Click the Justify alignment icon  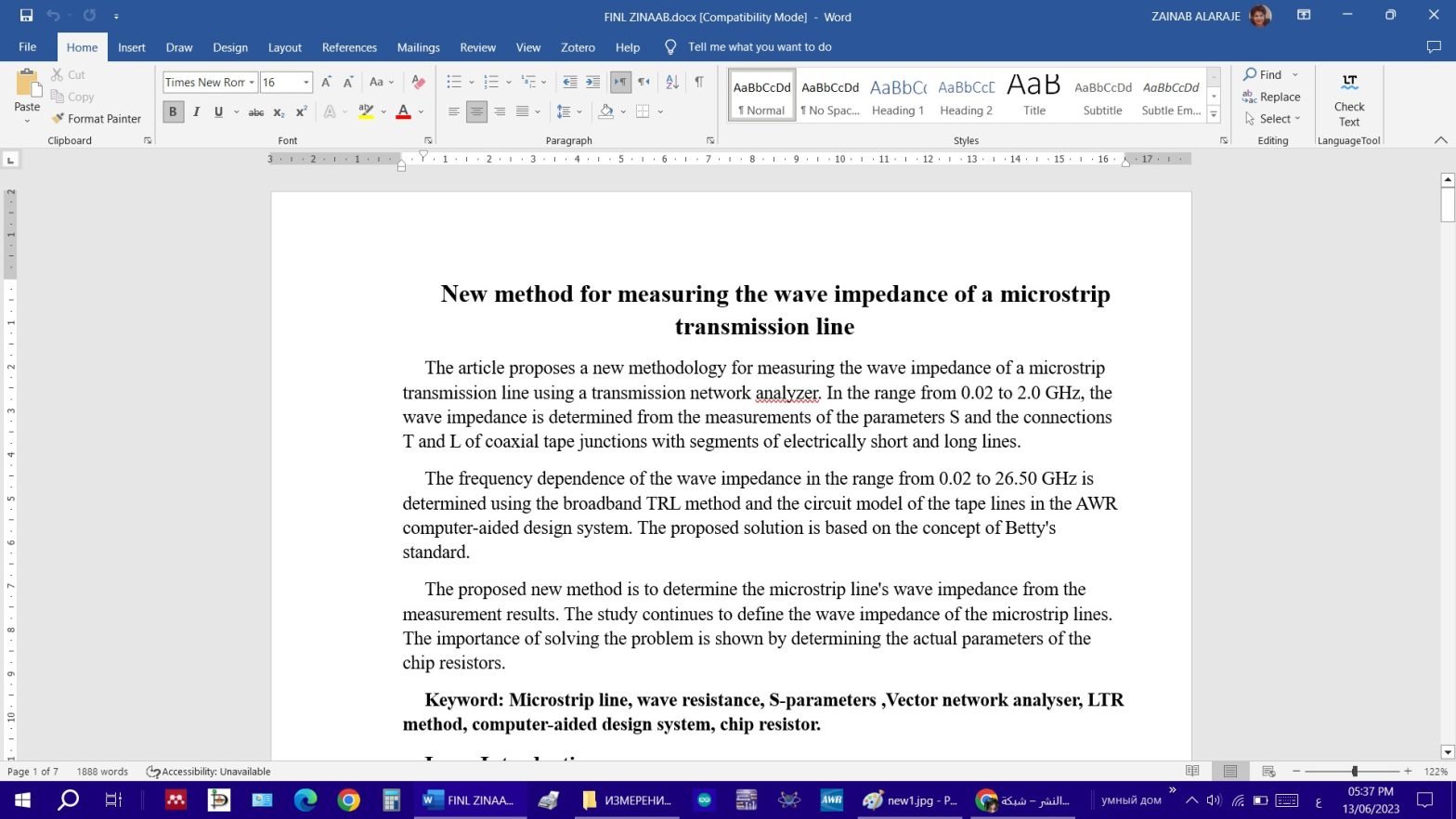tap(523, 112)
